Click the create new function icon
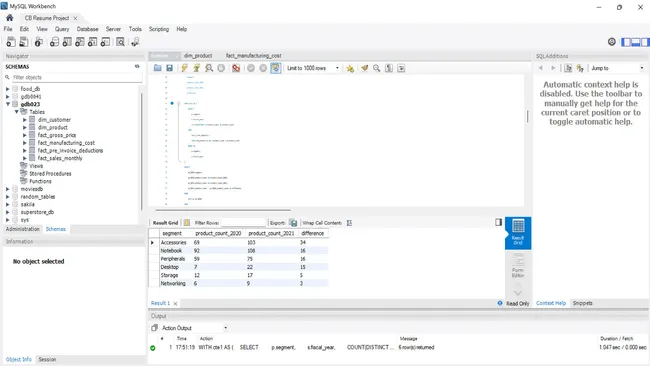This screenshot has height=366, width=650. (x=106, y=42)
